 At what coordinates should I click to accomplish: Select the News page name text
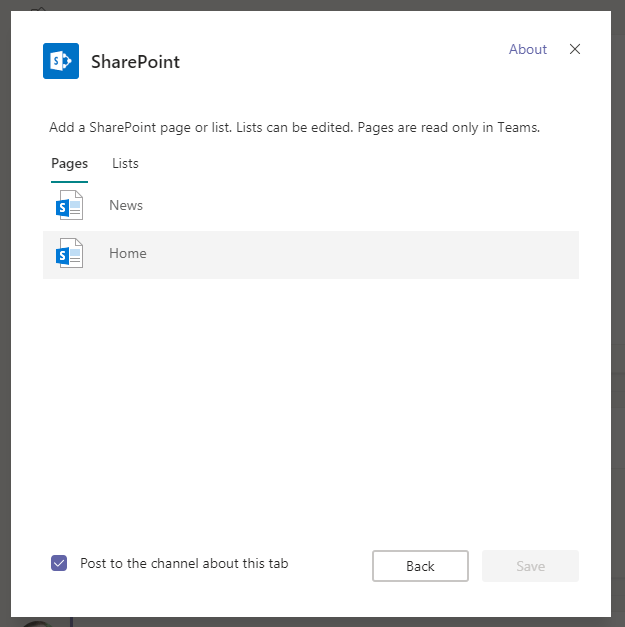(x=126, y=205)
